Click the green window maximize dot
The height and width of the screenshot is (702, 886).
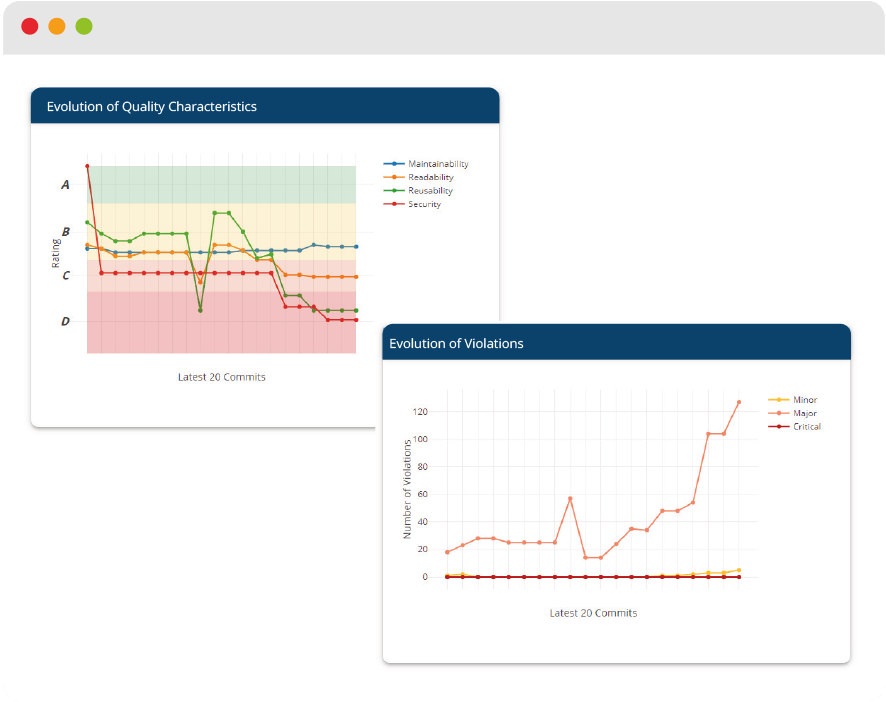click(84, 27)
